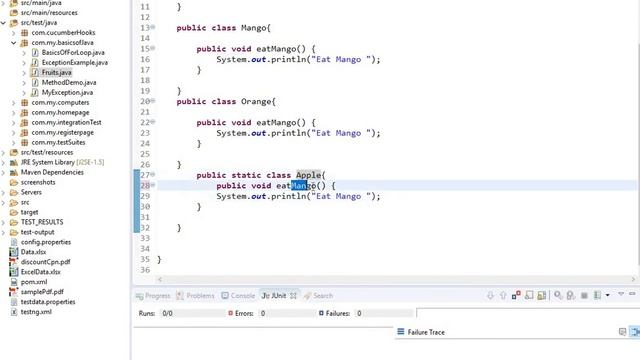This screenshot has height=360, width=640.
Task: Select ExceptionExample.java in the tree
Action: 75,62
